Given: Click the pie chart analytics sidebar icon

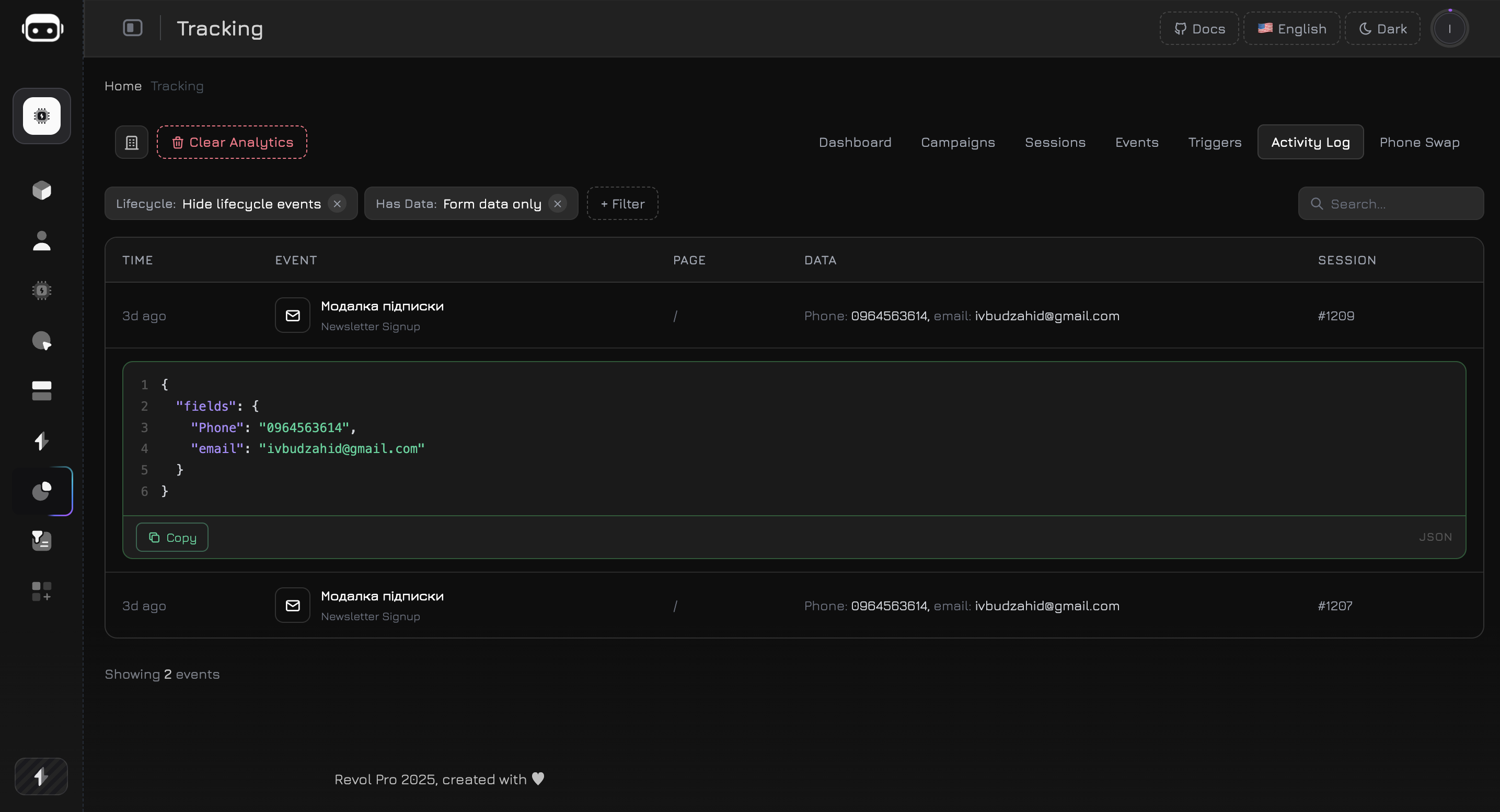Looking at the screenshot, I should (42, 491).
